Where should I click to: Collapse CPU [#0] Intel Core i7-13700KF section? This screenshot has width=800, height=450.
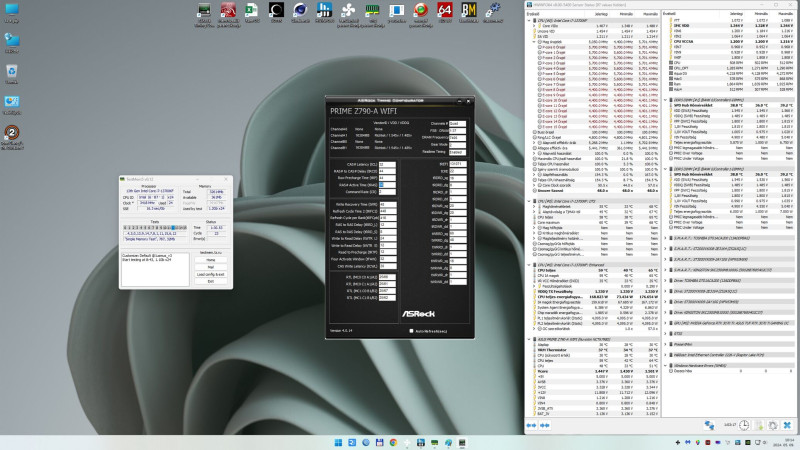tap(529, 20)
